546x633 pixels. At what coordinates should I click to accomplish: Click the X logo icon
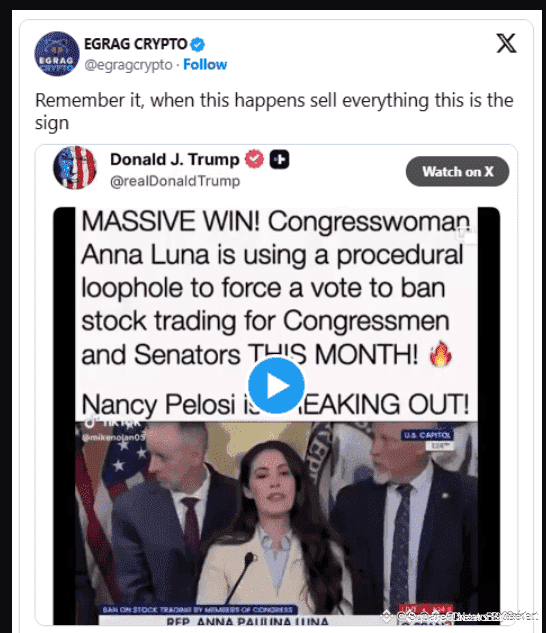(x=506, y=44)
